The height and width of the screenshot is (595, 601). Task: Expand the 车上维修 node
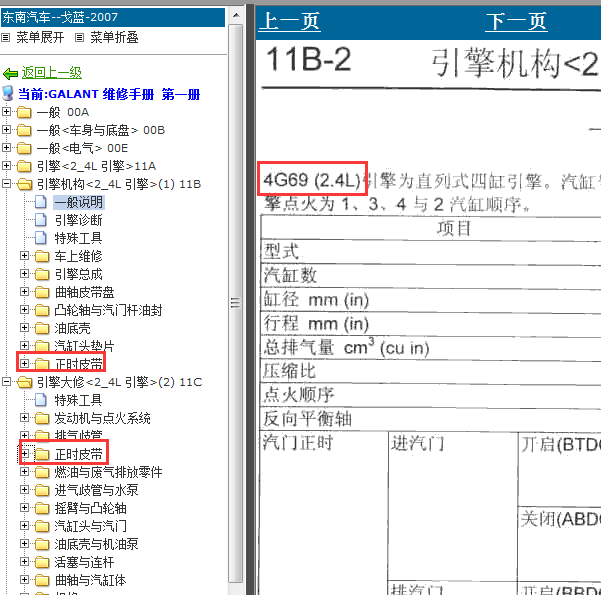pos(24,256)
